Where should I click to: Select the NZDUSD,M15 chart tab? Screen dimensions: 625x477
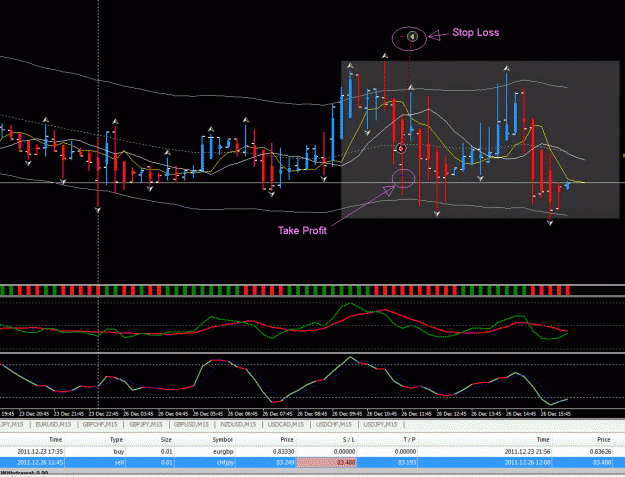(238, 425)
